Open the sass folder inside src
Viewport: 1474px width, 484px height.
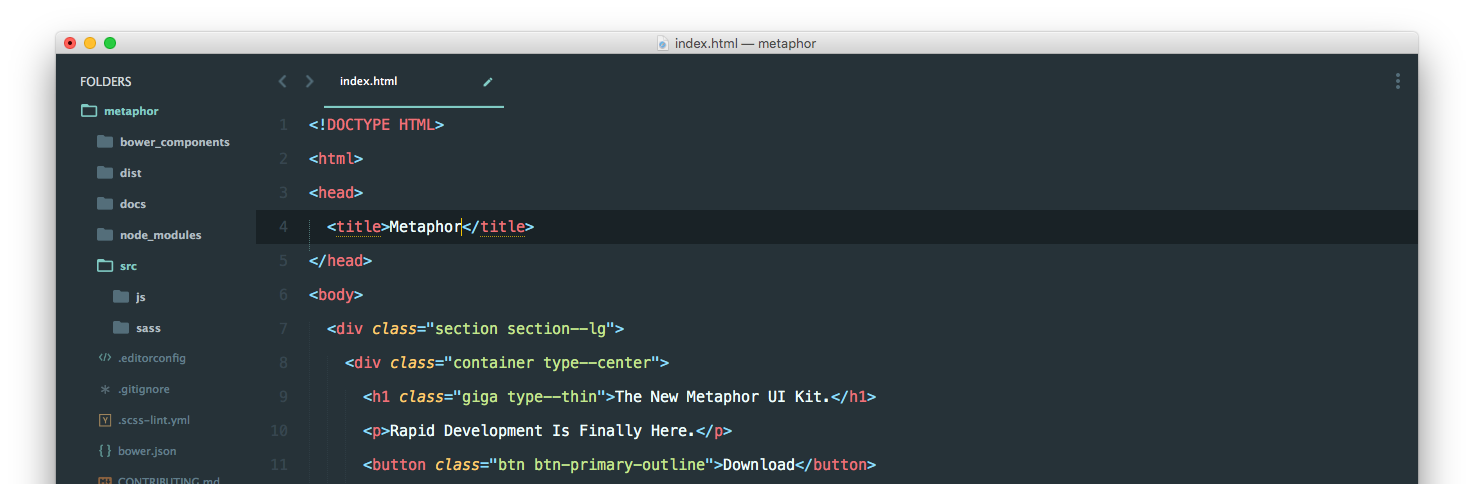coord(148,328)
